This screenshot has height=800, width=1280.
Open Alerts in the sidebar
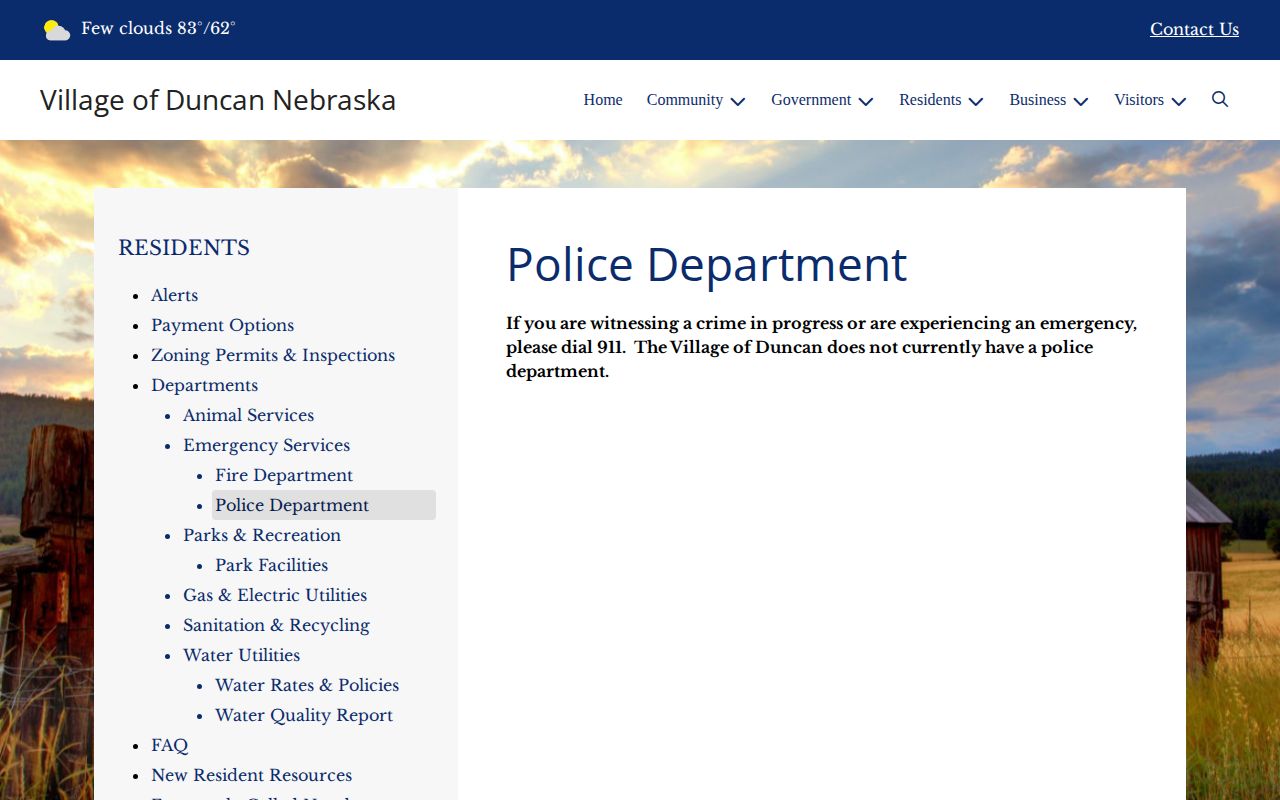pyautogui.click(x=175, y=295)
